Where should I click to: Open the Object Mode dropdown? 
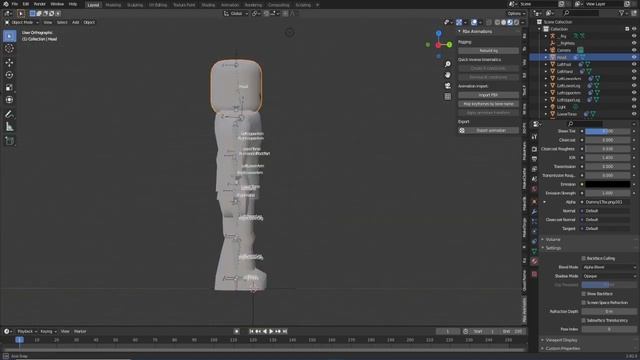click(x=22, y=22)
